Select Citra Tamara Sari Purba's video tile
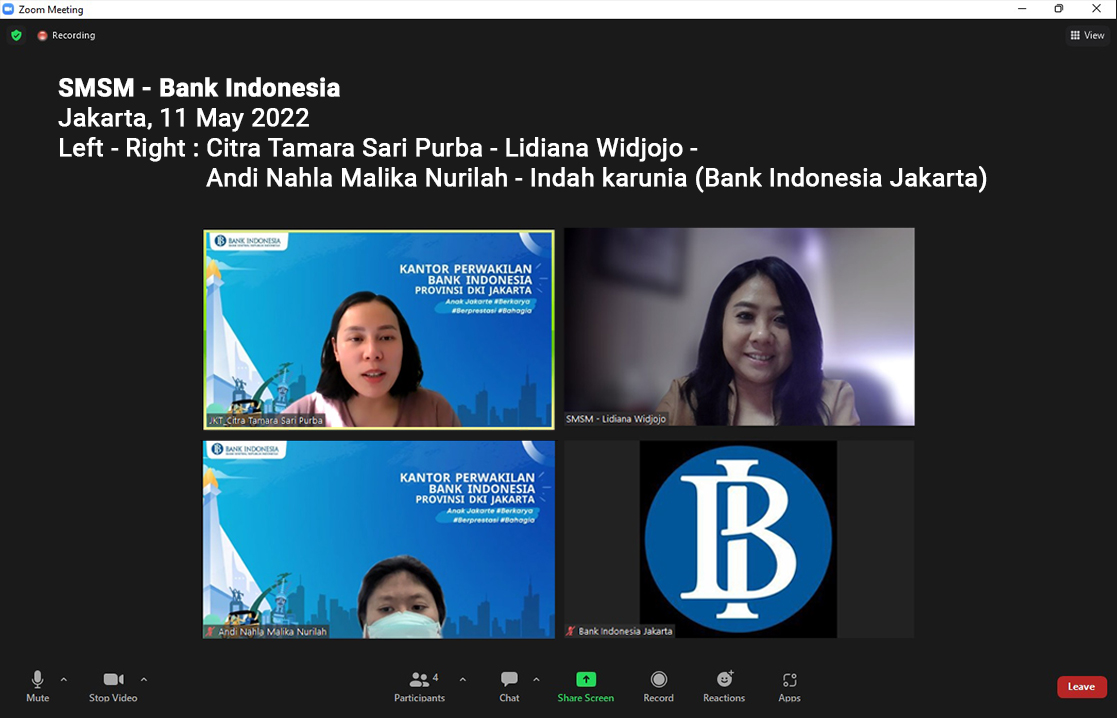This screenshot has width=1117, height=718. click(x=379, y=329)
